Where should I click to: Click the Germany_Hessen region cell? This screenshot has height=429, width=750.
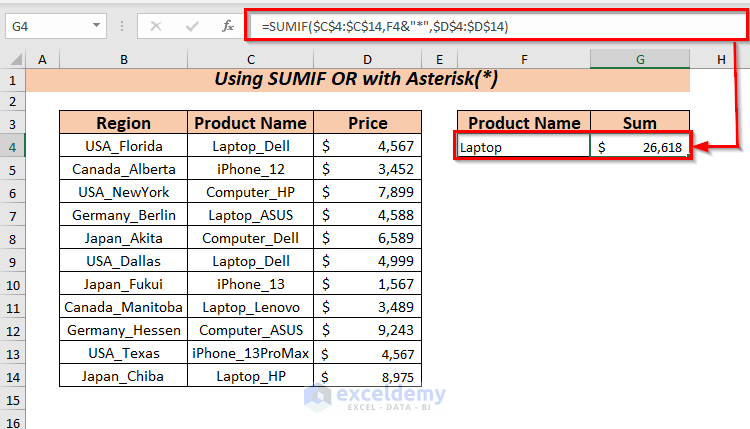pyautogui.click(x=123, y=330)
